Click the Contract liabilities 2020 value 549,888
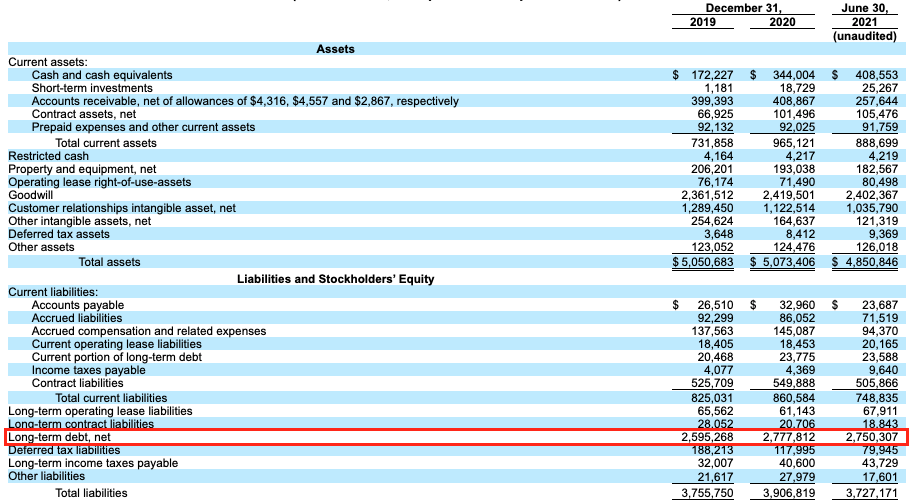This screenshot has width=911, height=501. [x=787, y=383]
